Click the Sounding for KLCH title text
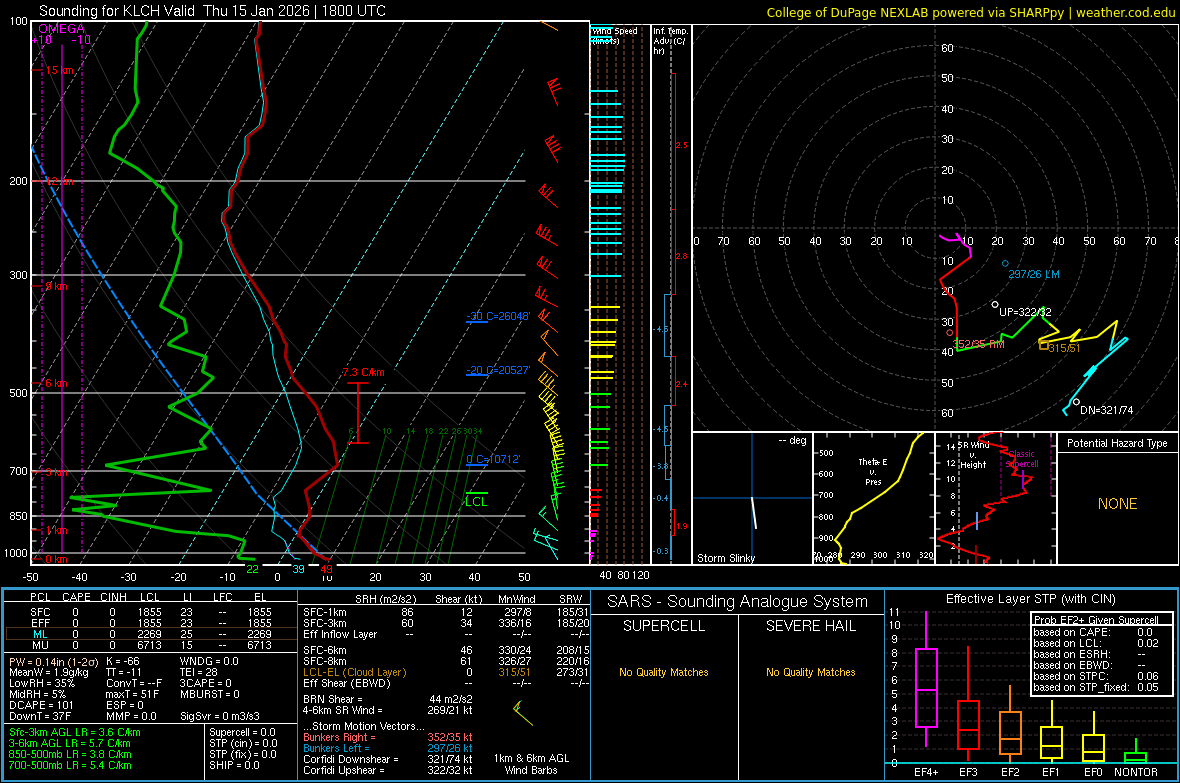The image size is (1180, 783). pos(212,11)
